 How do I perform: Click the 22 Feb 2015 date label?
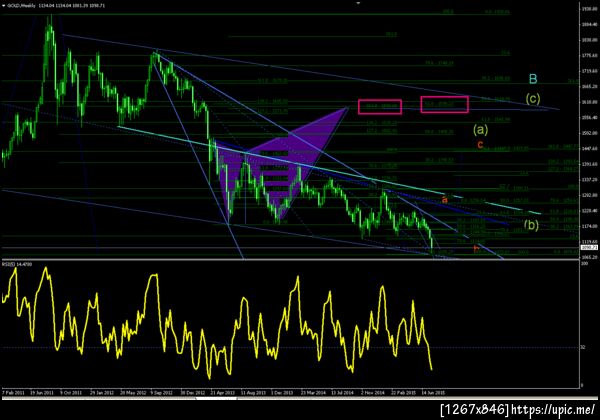pos(403,392)
